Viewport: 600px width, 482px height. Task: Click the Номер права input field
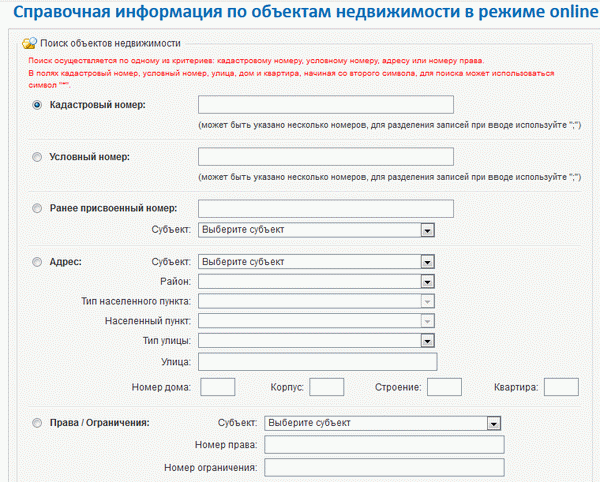tap(384, 445)
